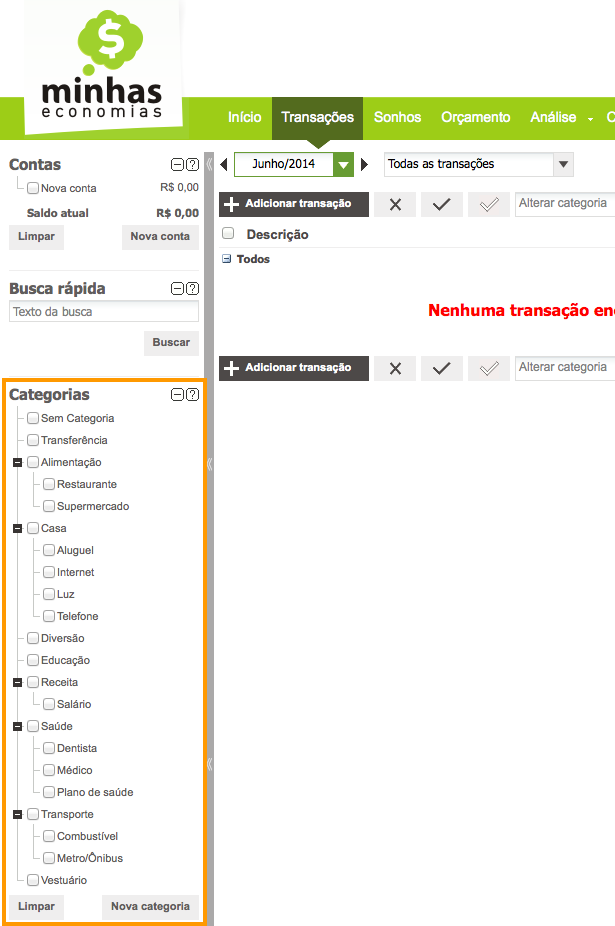The height and width of the screenshot is (926, 615).
Task: Go to next month arrow
Action: coord(365,164)
